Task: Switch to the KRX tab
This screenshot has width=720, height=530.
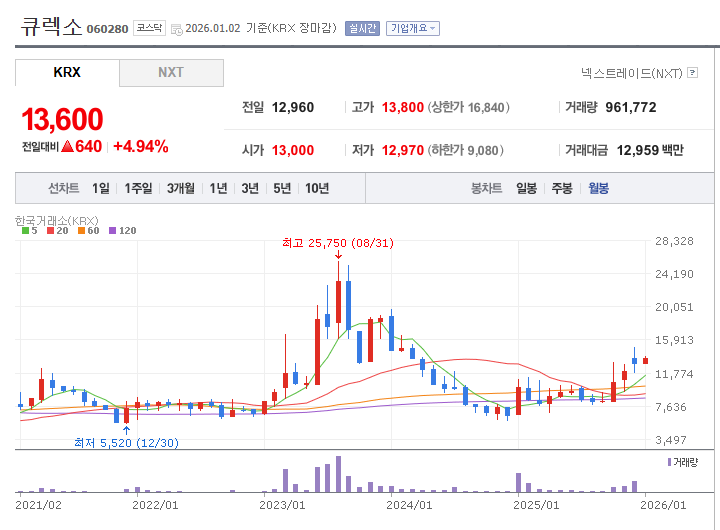Action: pyautogui.click(x=67, y=73)
